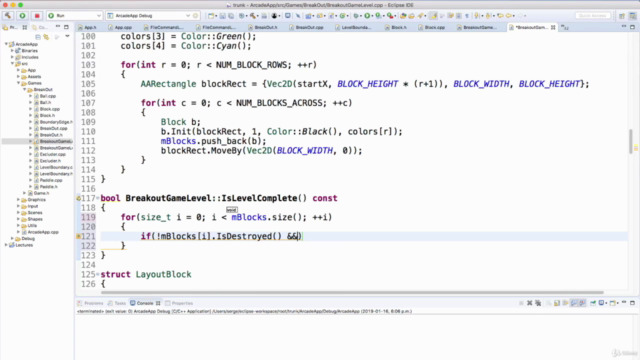640x360 pixels.
Task: Open the Properties tab
Action: (179, 303)
